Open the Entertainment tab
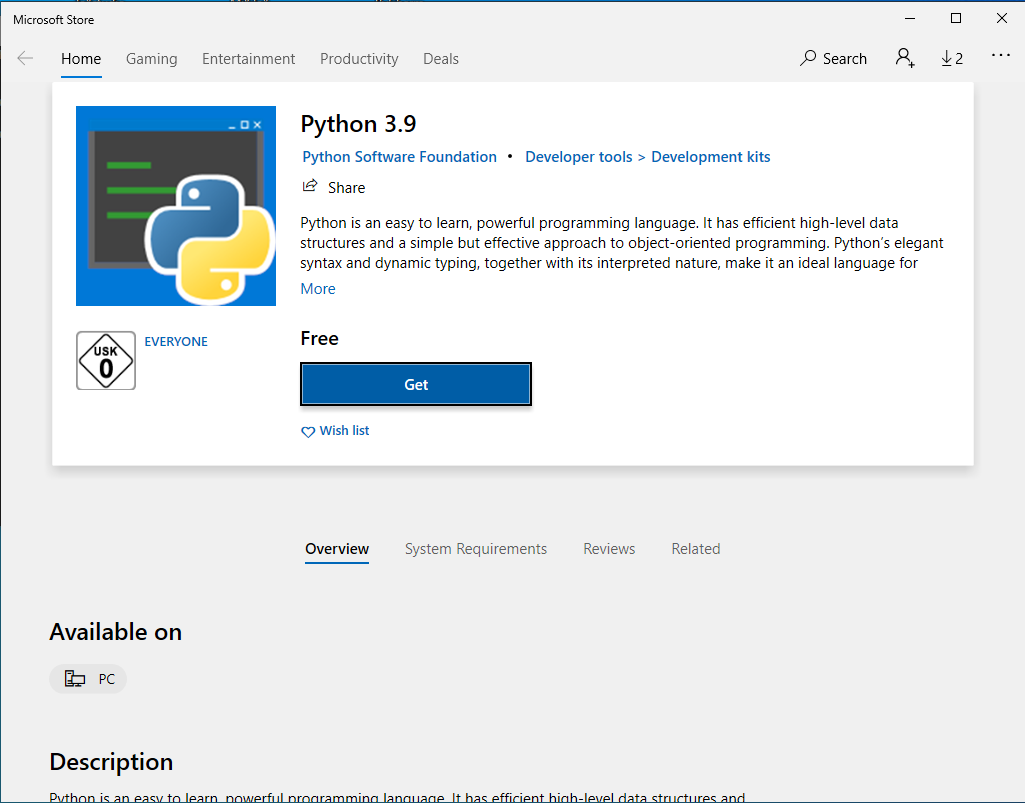The width and height of the screenshot is (1025, 803). (x=248, y=59)
